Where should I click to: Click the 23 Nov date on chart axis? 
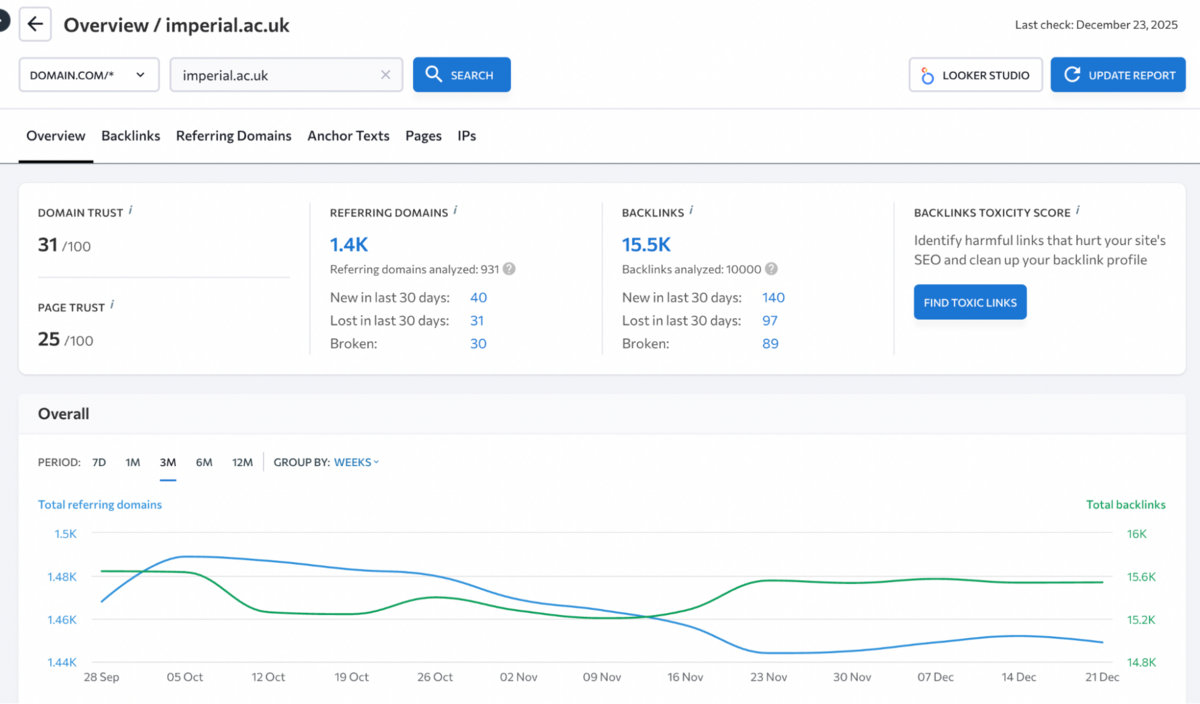click(770, 677)
